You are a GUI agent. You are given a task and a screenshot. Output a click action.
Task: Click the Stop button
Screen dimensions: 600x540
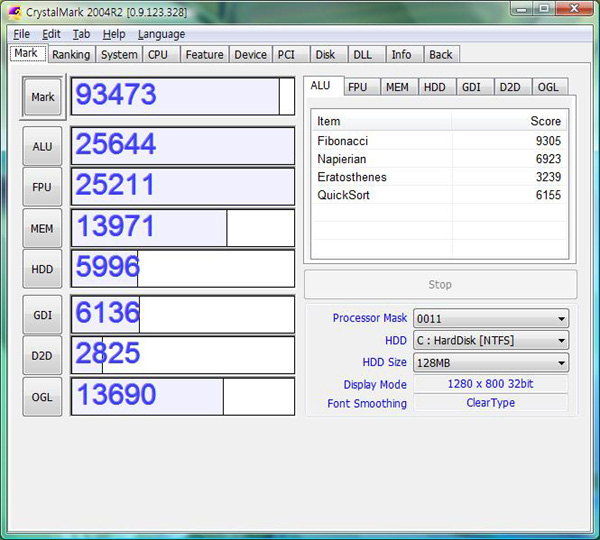point(440,284)
